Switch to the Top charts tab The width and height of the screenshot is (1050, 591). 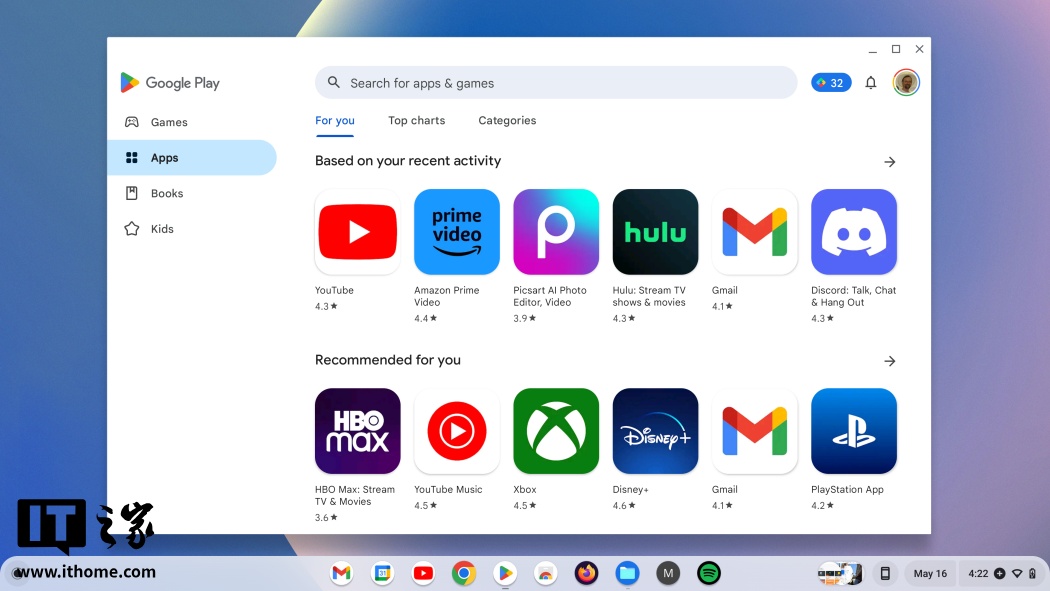click(x=417, y=120)
